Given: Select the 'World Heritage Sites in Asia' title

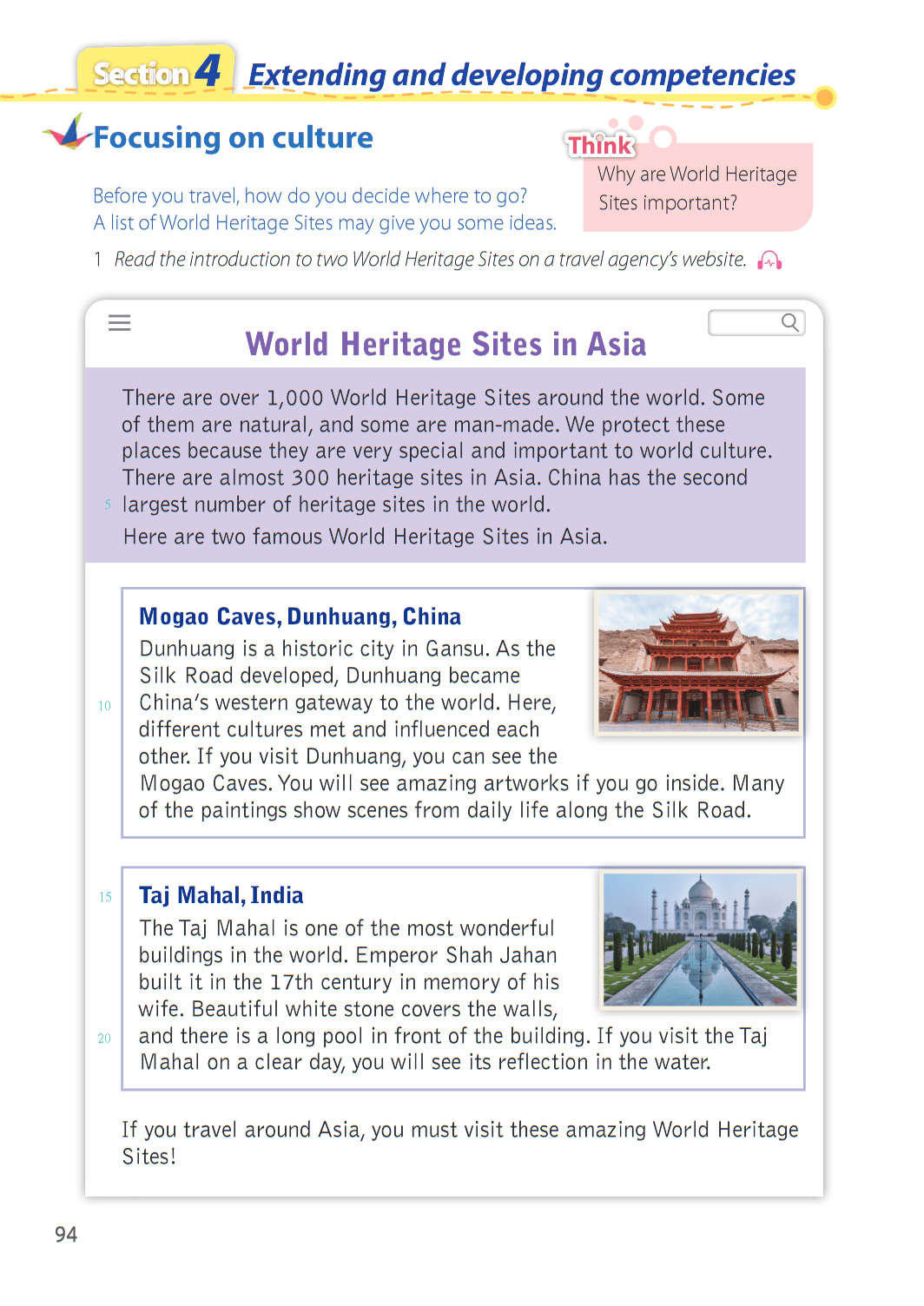Looking at the screenshot, I should click(445, 345).
